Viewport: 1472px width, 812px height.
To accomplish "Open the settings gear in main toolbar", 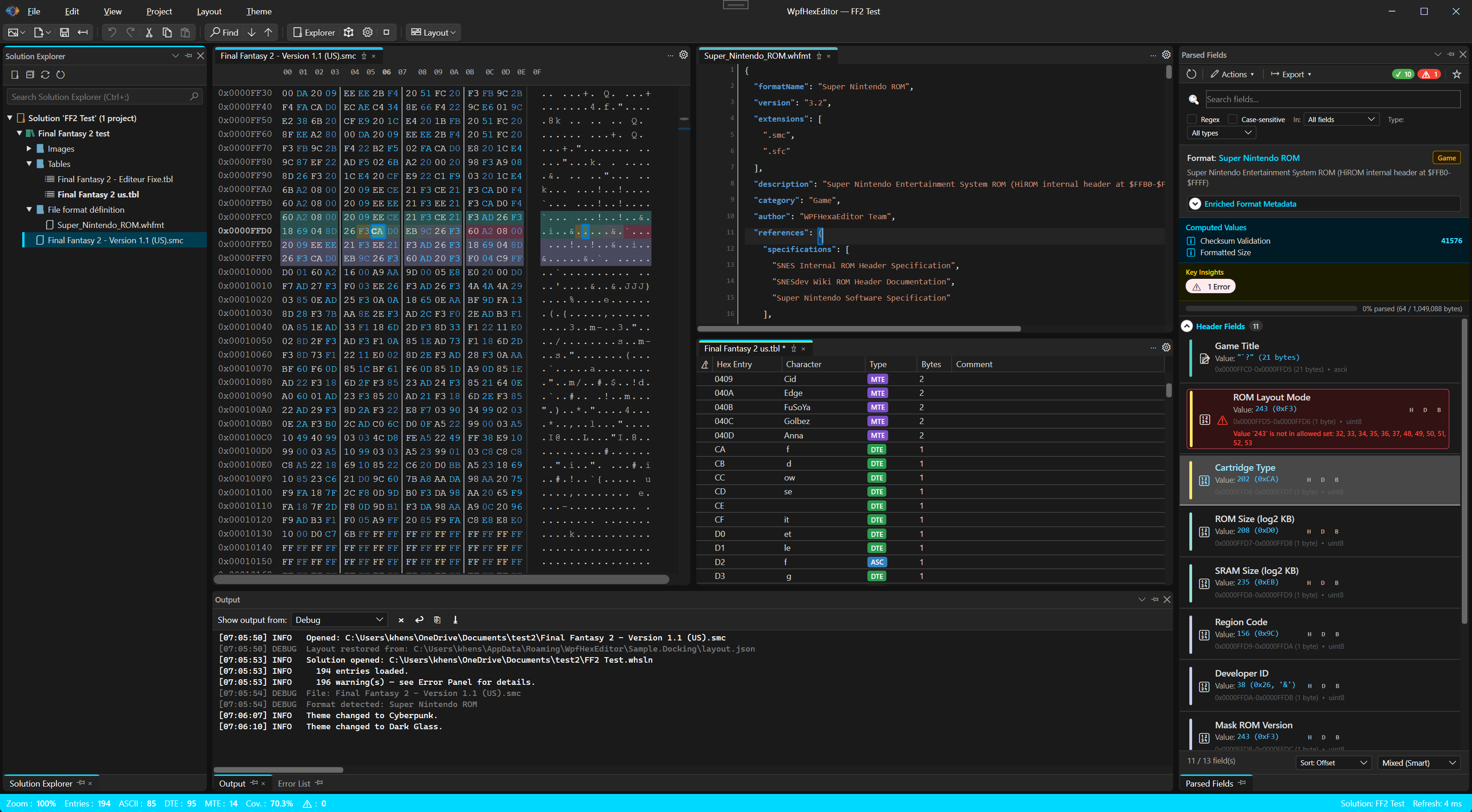I will pyautogui.click(x=368, y=32).
